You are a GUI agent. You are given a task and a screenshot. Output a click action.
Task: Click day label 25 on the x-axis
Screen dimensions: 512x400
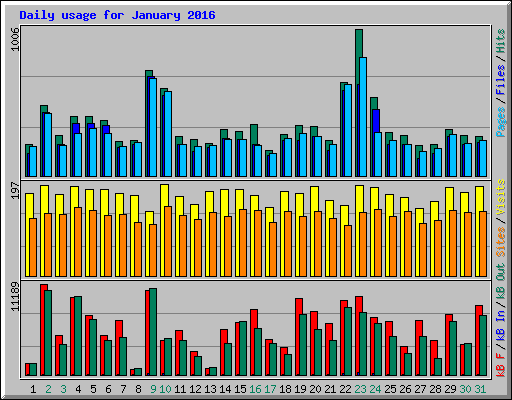[390, 389]
